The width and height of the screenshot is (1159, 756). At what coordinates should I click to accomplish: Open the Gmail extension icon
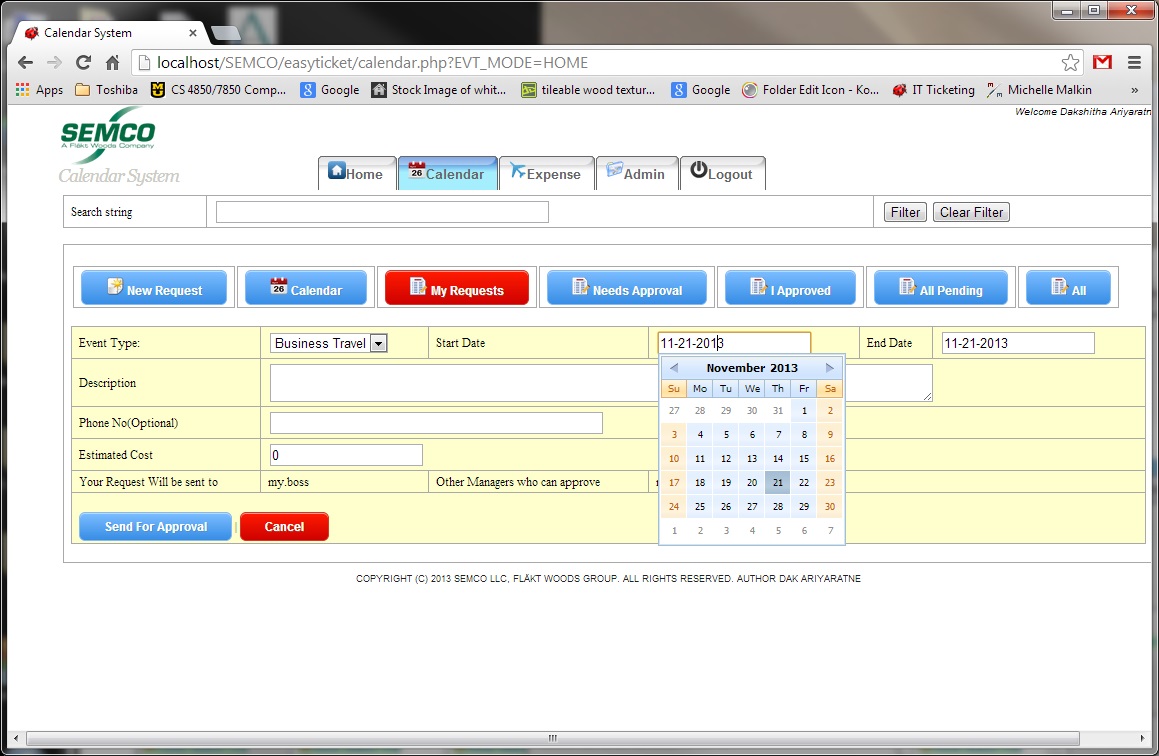1102,62
